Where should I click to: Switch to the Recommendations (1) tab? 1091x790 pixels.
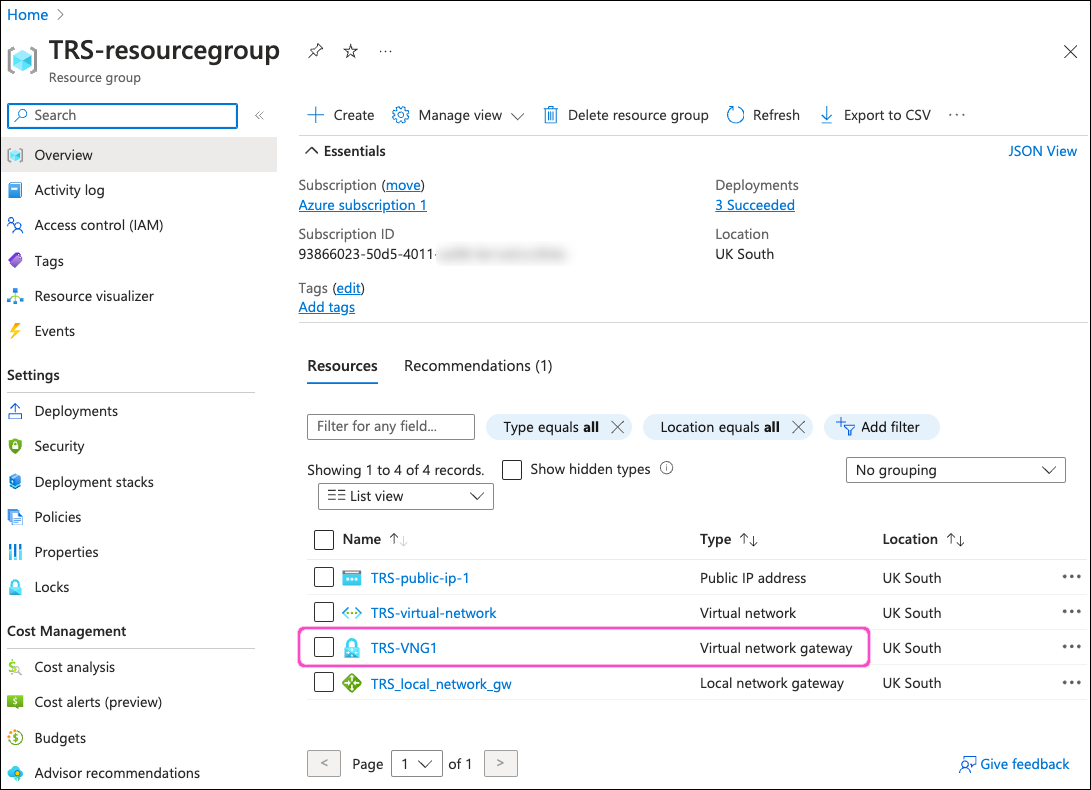pos(477,366)
